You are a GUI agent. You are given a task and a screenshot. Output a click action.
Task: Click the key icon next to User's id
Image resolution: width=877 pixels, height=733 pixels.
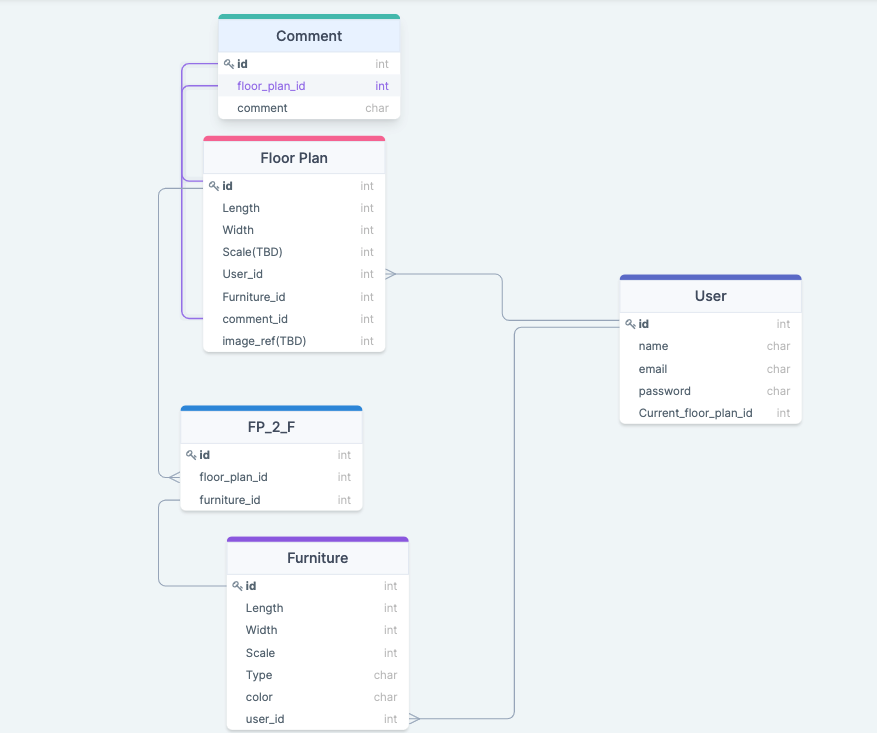(629, 323)
